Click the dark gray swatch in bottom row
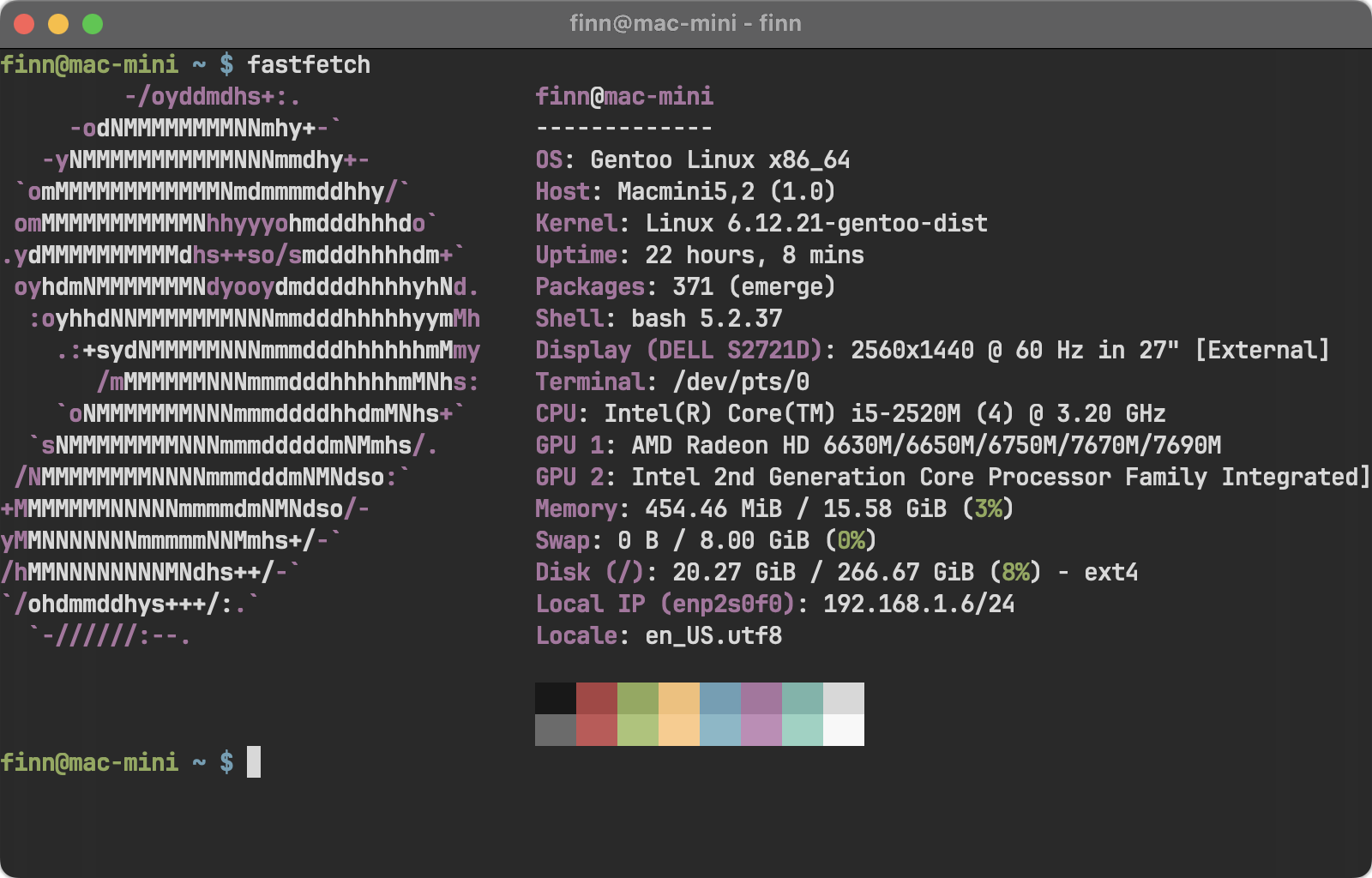Viewport: 1372px width, 878px height. (556, 730)
